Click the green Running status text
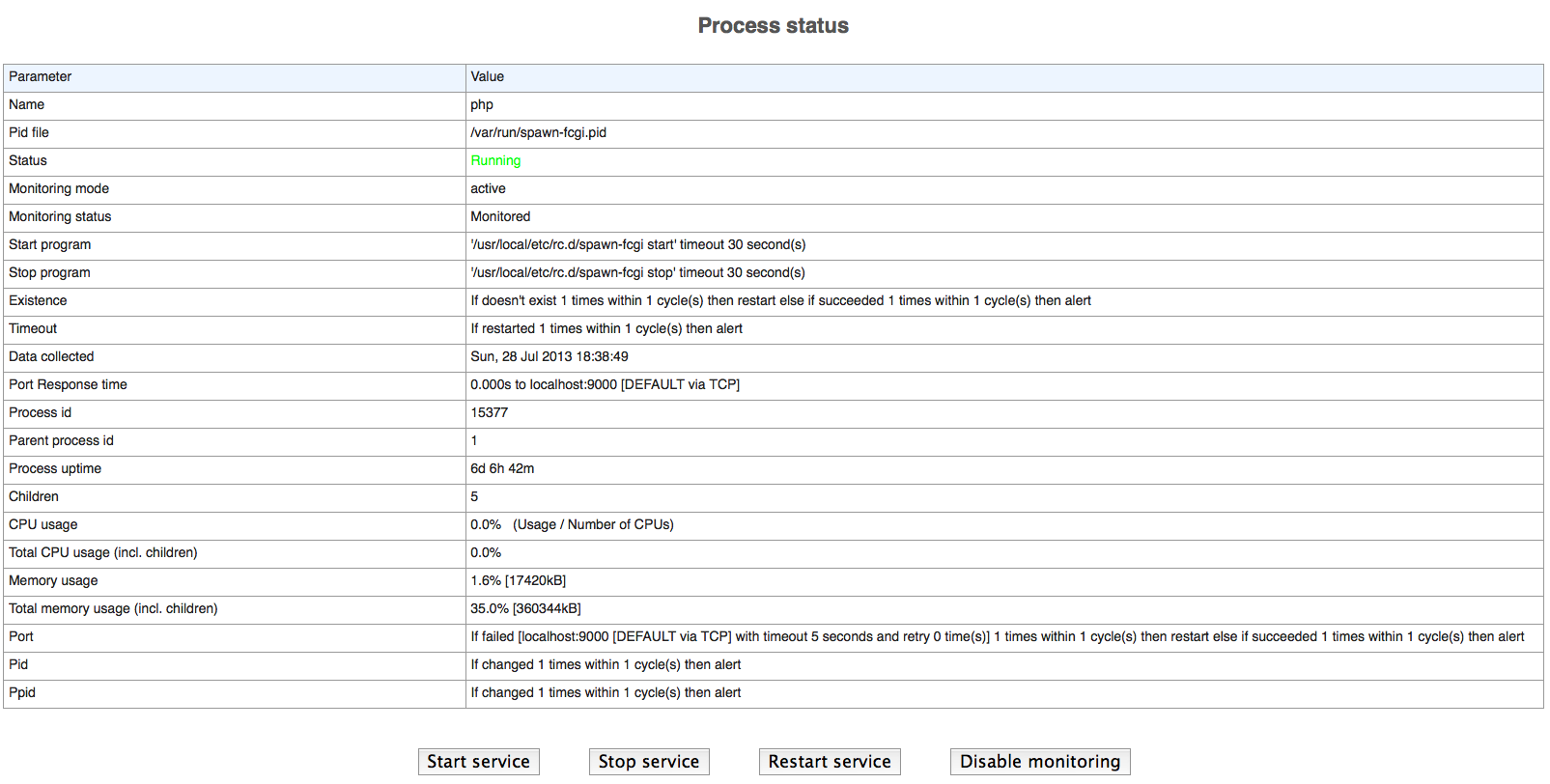The image size is (1550, 784). click(495, 161)
